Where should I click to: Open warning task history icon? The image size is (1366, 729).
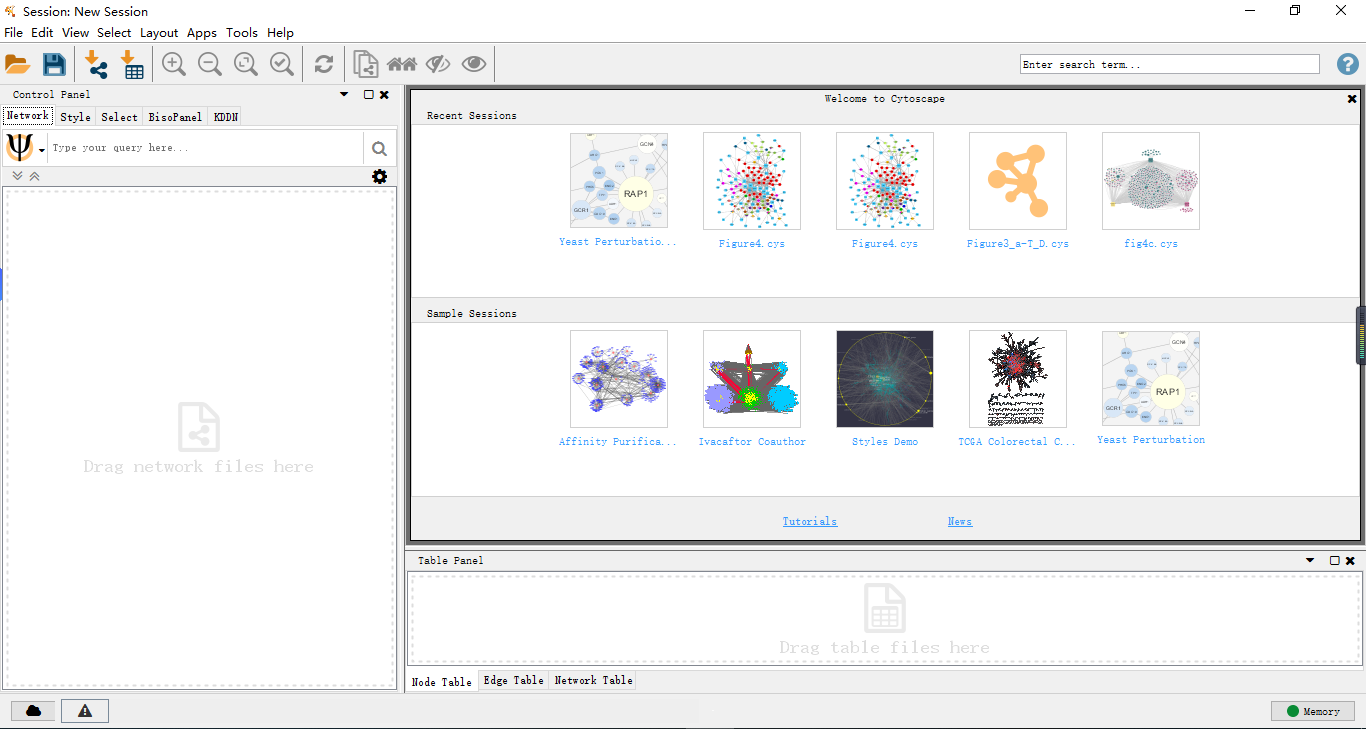(x=85, y=711)
